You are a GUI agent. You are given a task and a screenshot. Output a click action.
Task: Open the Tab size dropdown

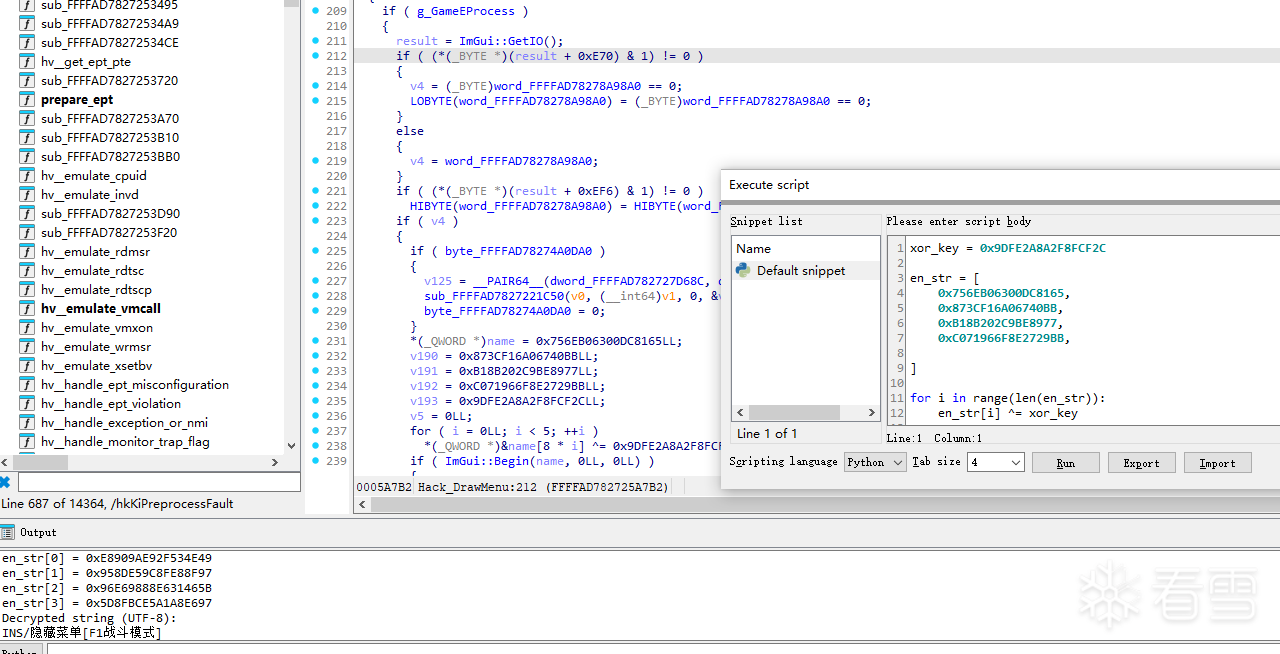coord(995,462)
